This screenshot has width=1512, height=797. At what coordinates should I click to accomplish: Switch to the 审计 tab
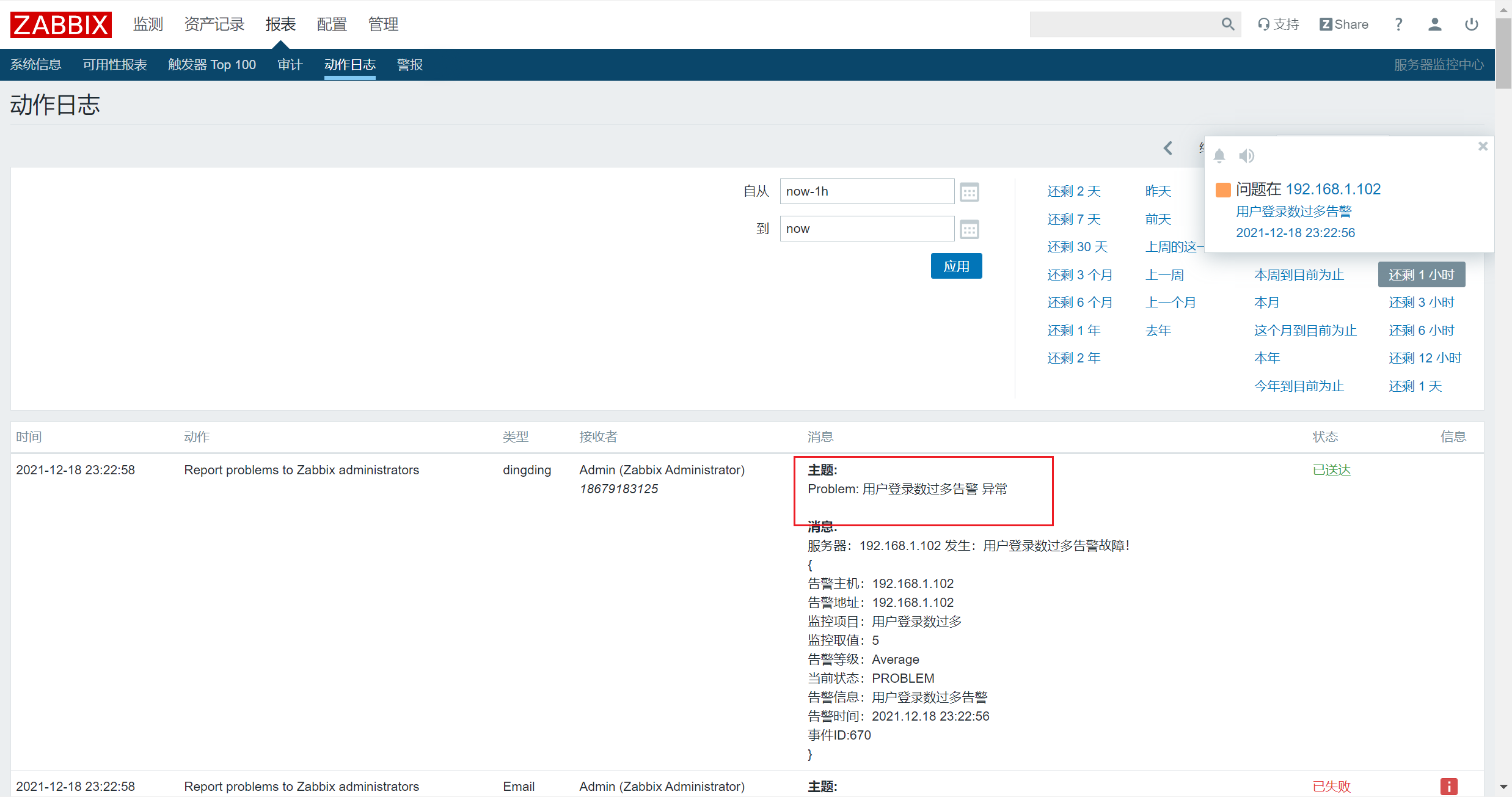click(290, 65)
